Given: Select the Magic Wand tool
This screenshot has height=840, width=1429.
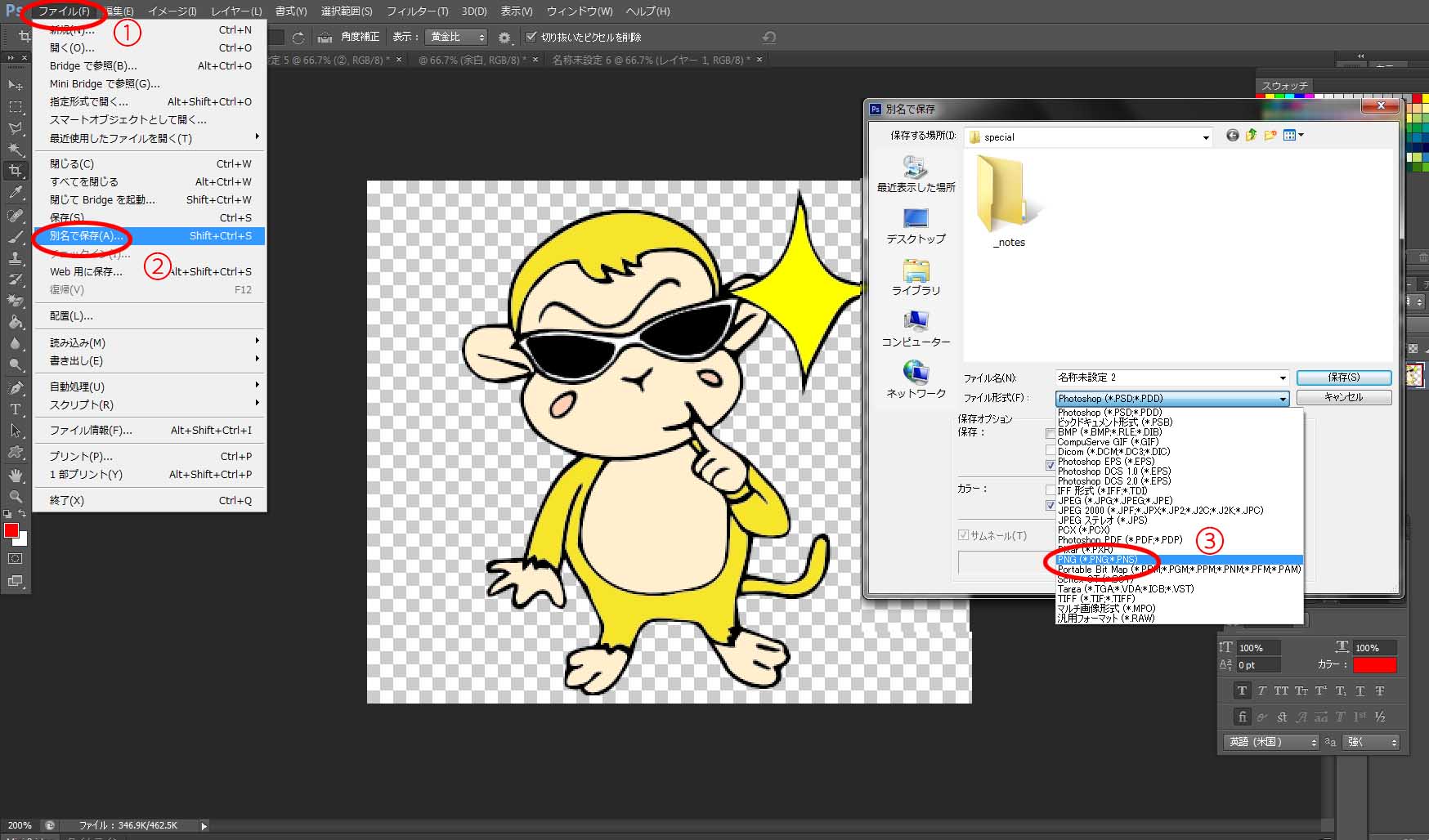Looking at the screenshot, I should point(16,150).
